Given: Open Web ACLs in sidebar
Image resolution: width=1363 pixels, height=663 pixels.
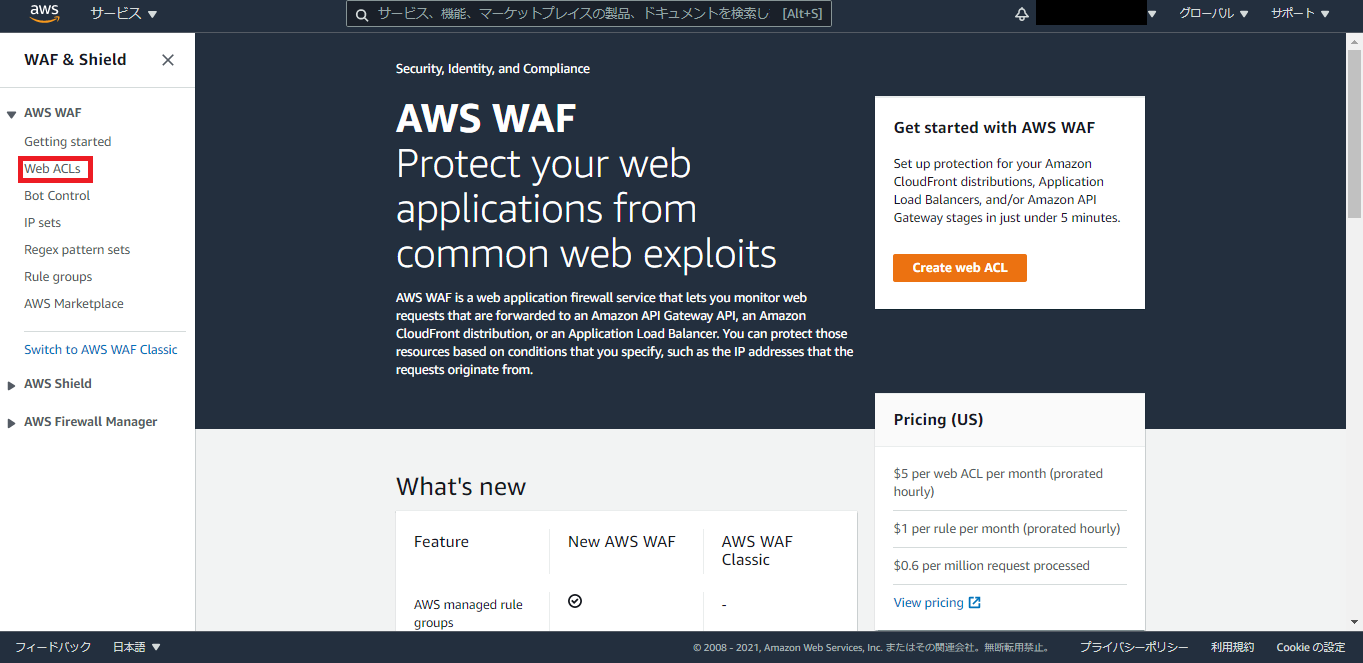Looking at the screenshot, I should [x=53, y=169].
